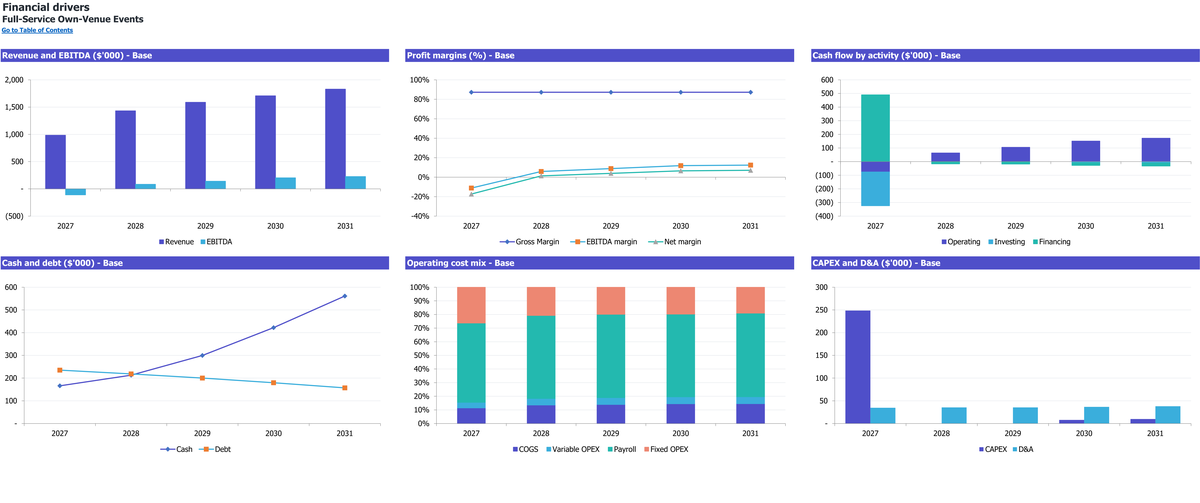1200x503 pixels.
Task: Select the Operating legend entry
Action: [x=960, y=242]
